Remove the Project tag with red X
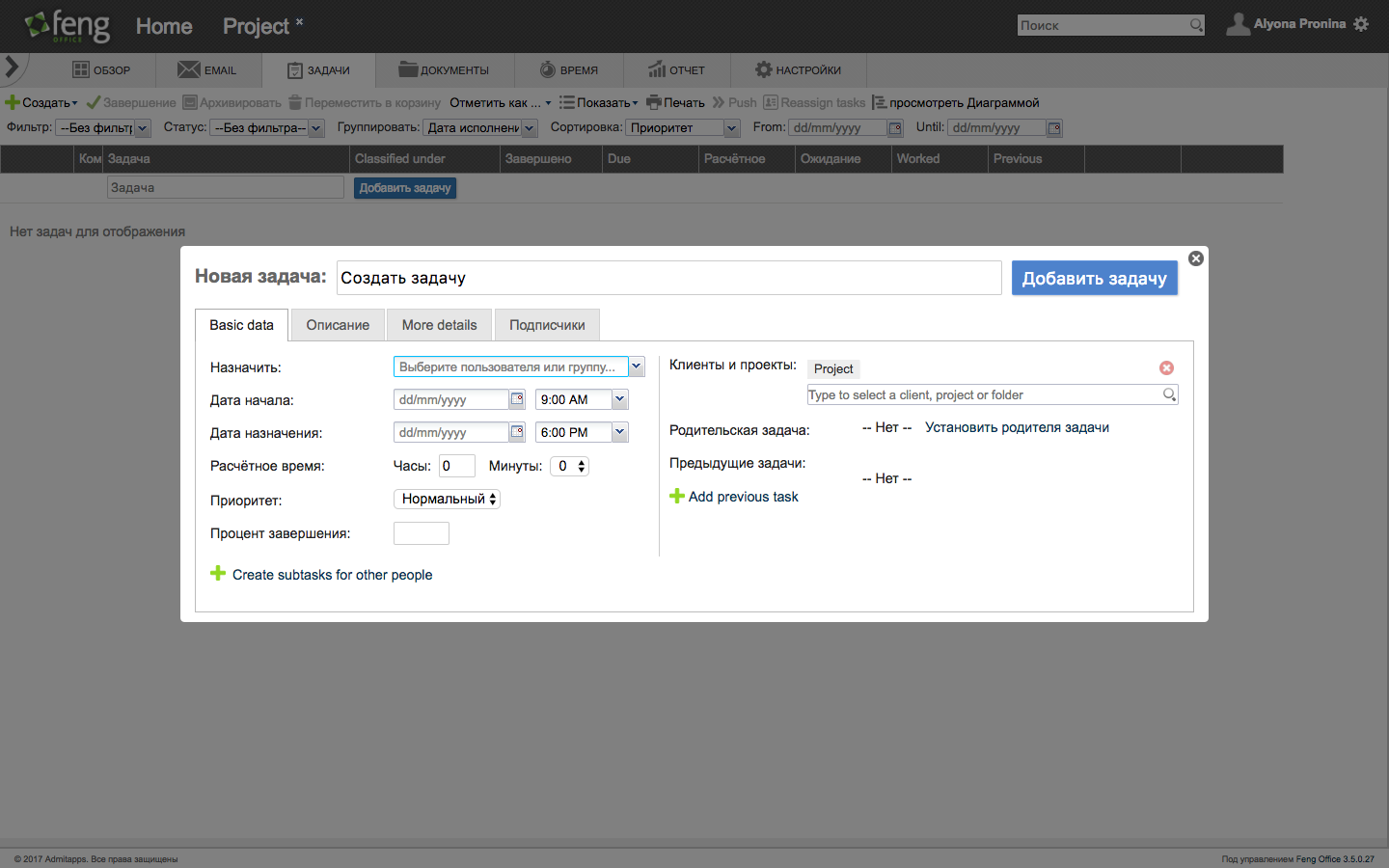Image resolution: width=1389 pixels, height=868 pixels. pyautogui.click(x=1166, y=368)
